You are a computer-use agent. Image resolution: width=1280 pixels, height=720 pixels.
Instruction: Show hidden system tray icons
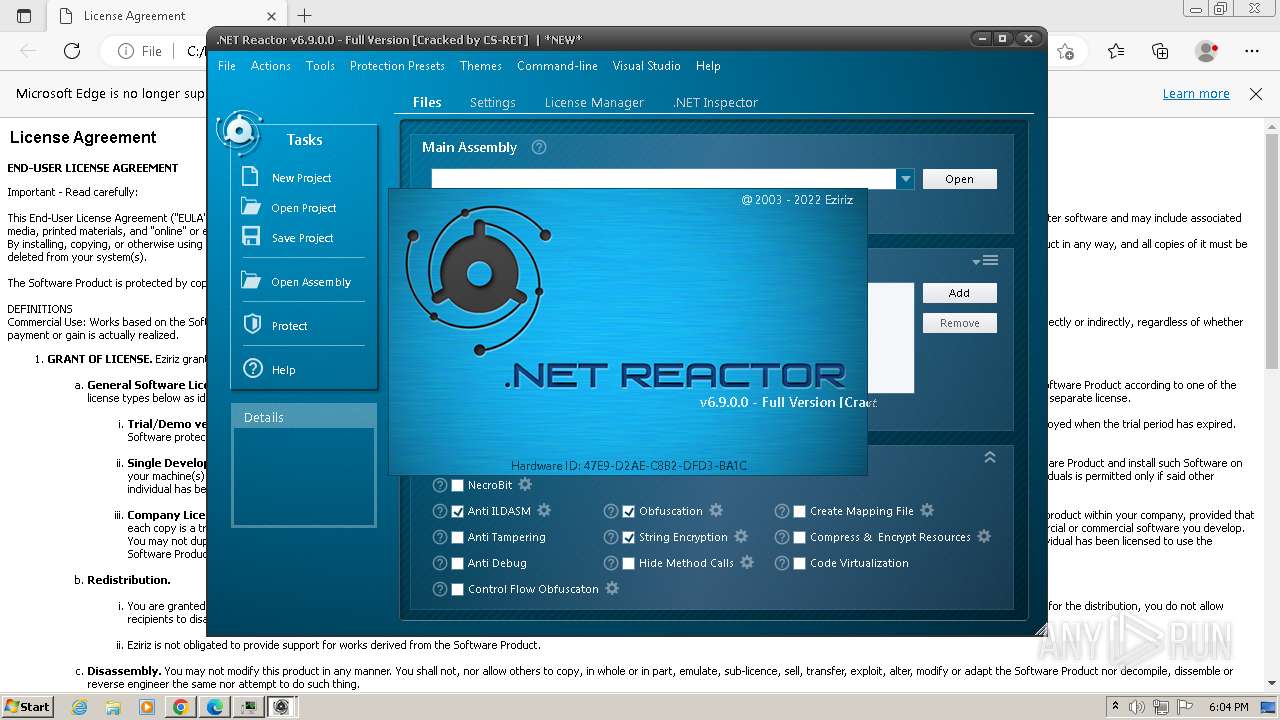tap(1115, 706)
